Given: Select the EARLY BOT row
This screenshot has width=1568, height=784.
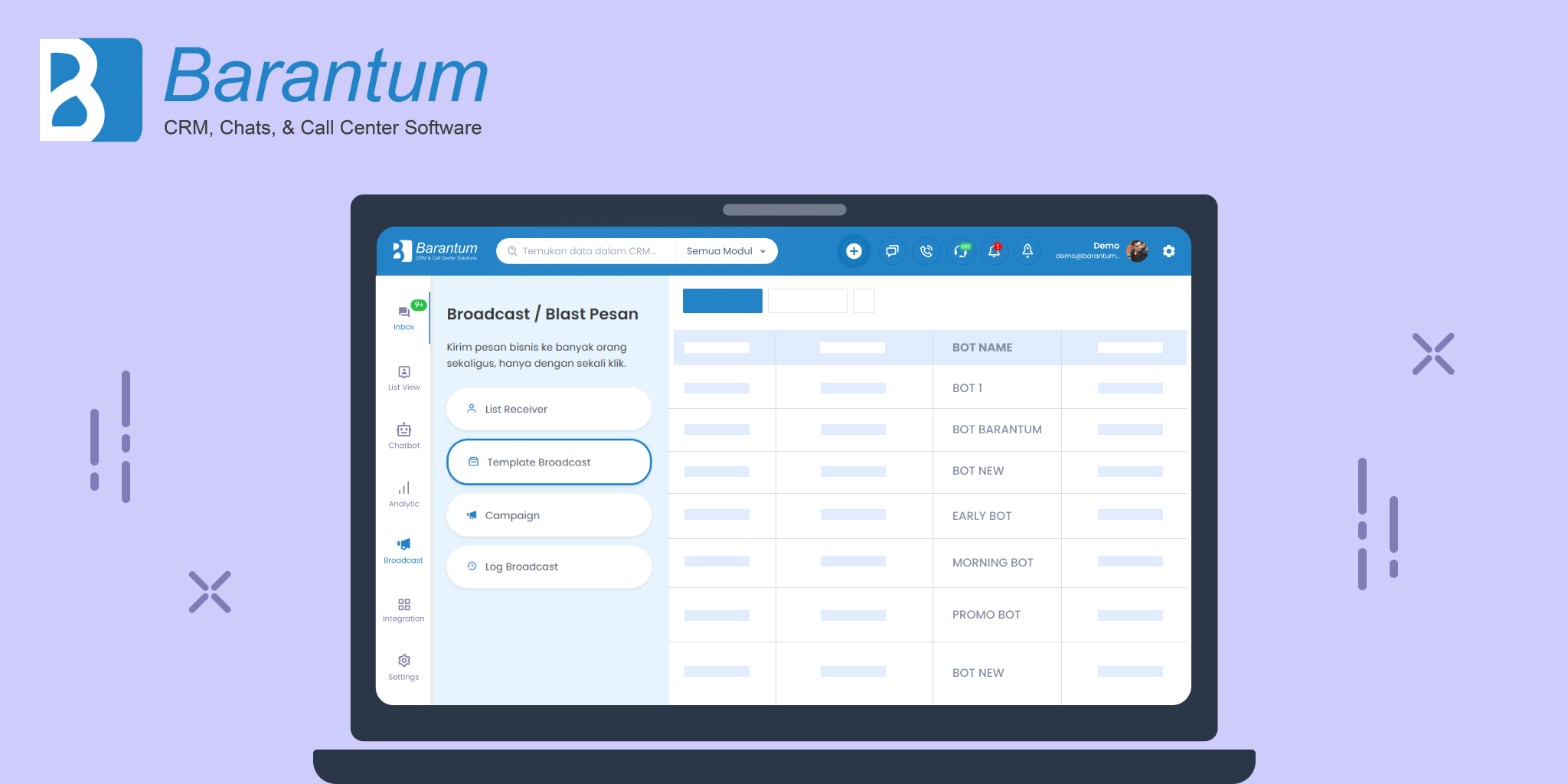Looking at the screenshot, I should pyautogui.click(x=929, y=516).
